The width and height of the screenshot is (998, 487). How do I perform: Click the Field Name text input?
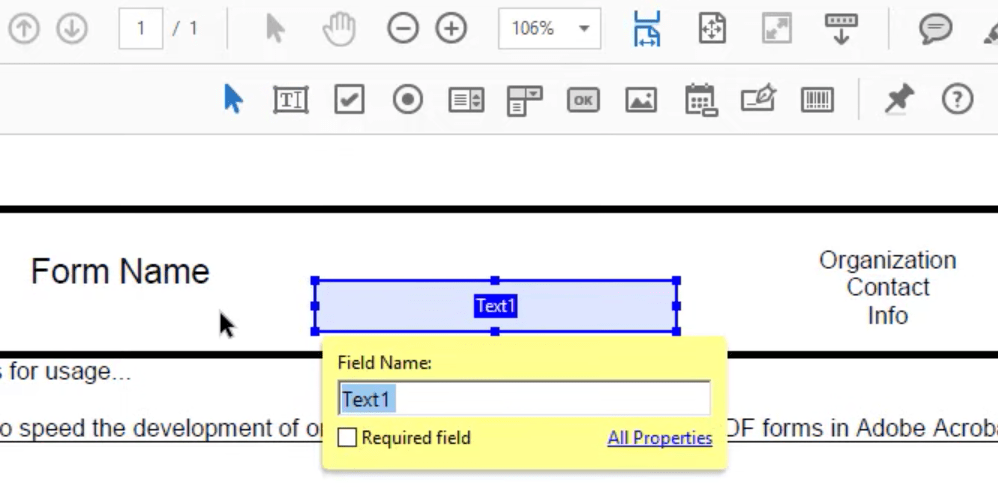click(x=524, y=399)
